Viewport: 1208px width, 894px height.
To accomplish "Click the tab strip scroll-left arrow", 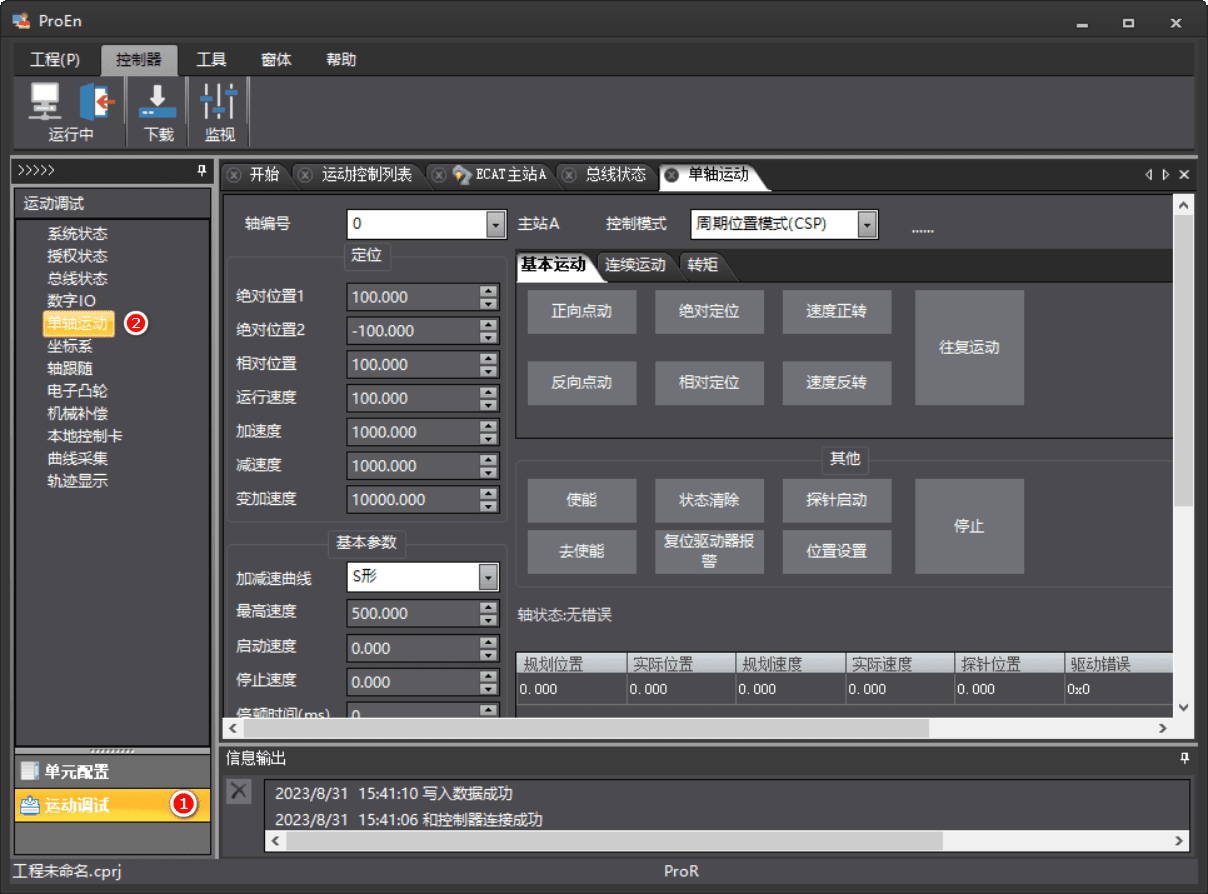I will point(1149,175).
